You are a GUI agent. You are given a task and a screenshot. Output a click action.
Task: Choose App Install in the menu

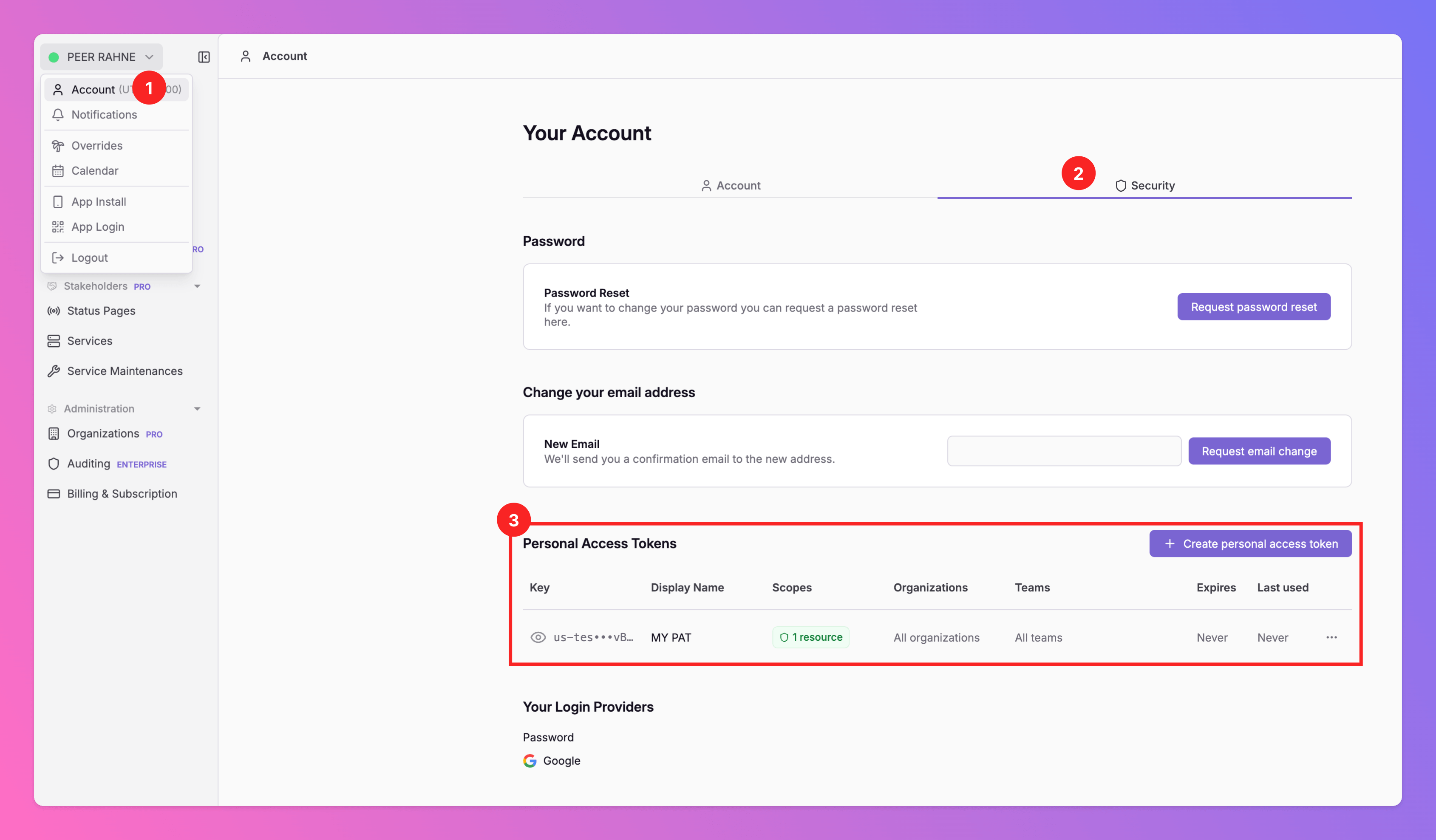116,201
